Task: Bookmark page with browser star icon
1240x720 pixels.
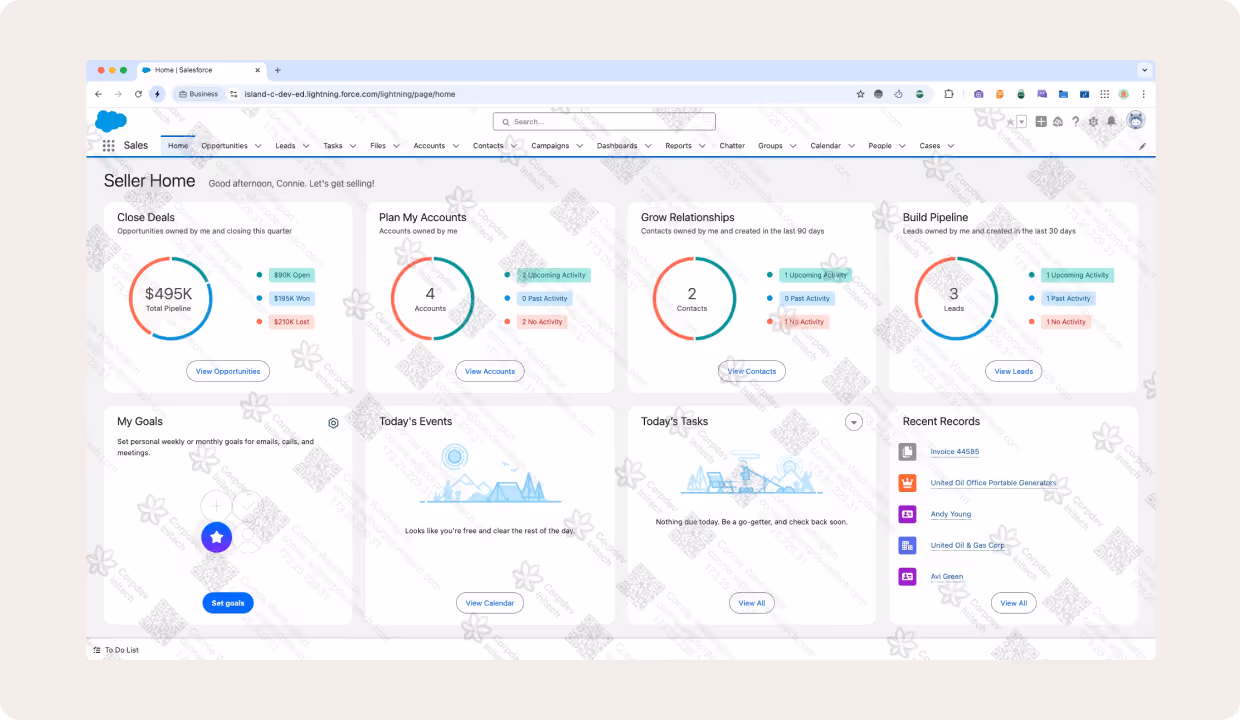Action: click(860, 94)
